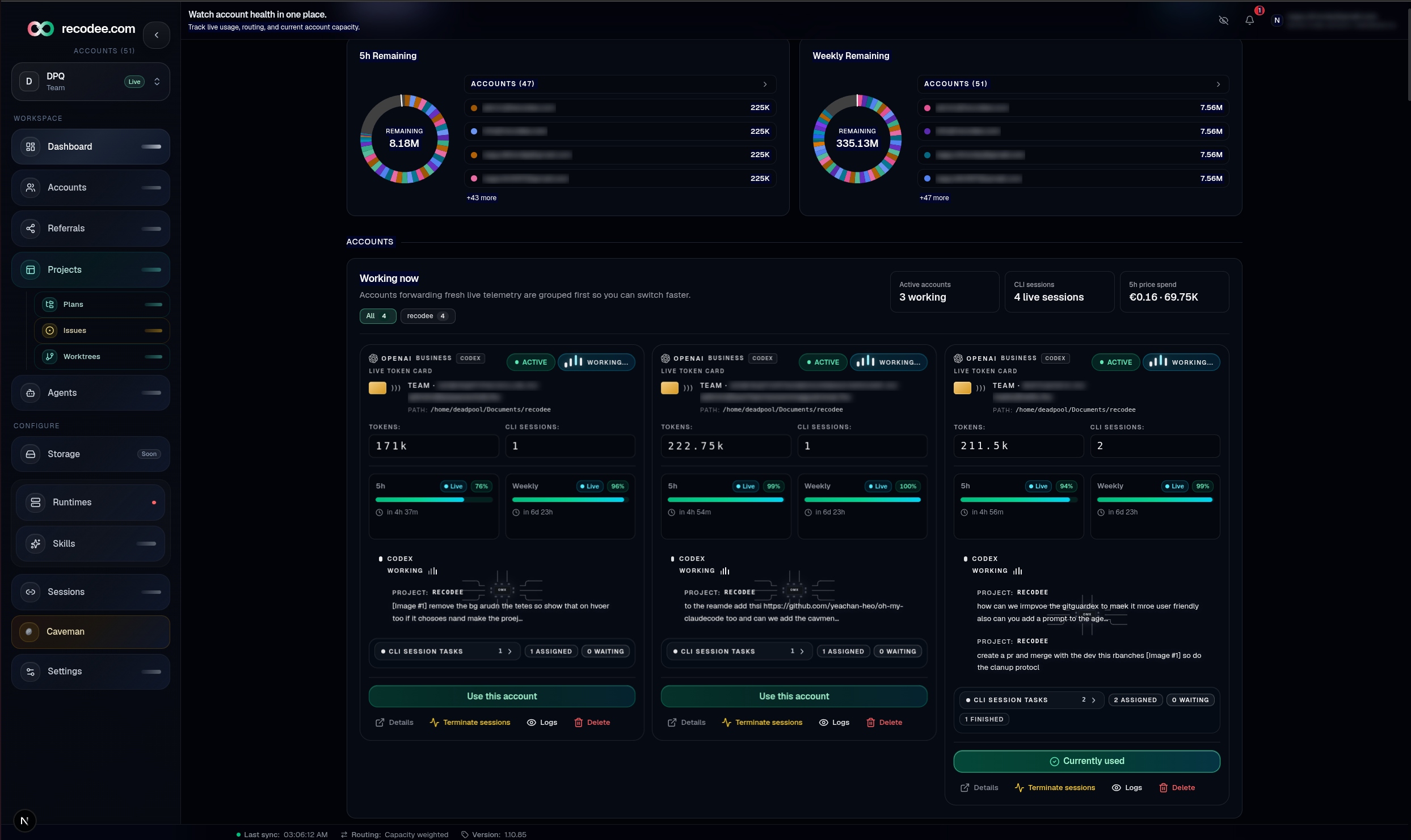Expand the ACCOUNTS (47) list chevron
Image resolution: width=1411 pixels, height=840 pixels.
[765, 84]
